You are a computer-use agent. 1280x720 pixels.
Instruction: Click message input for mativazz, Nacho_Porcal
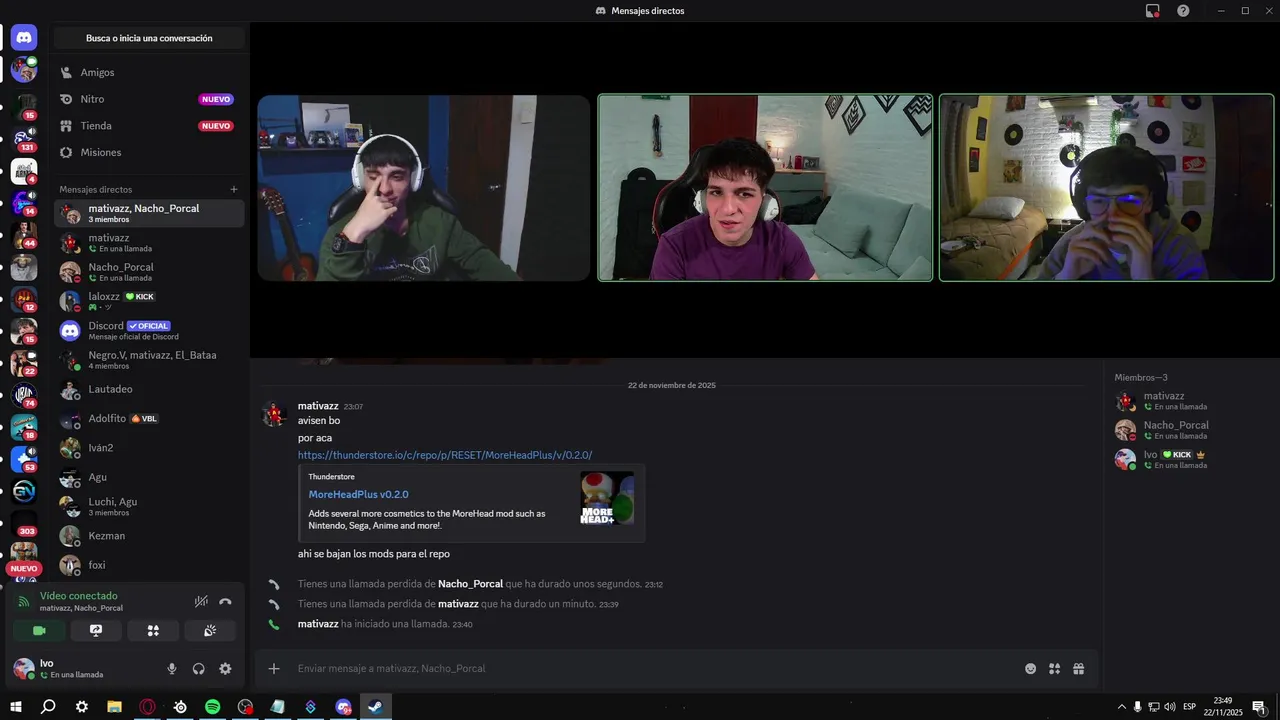[655, 668]
